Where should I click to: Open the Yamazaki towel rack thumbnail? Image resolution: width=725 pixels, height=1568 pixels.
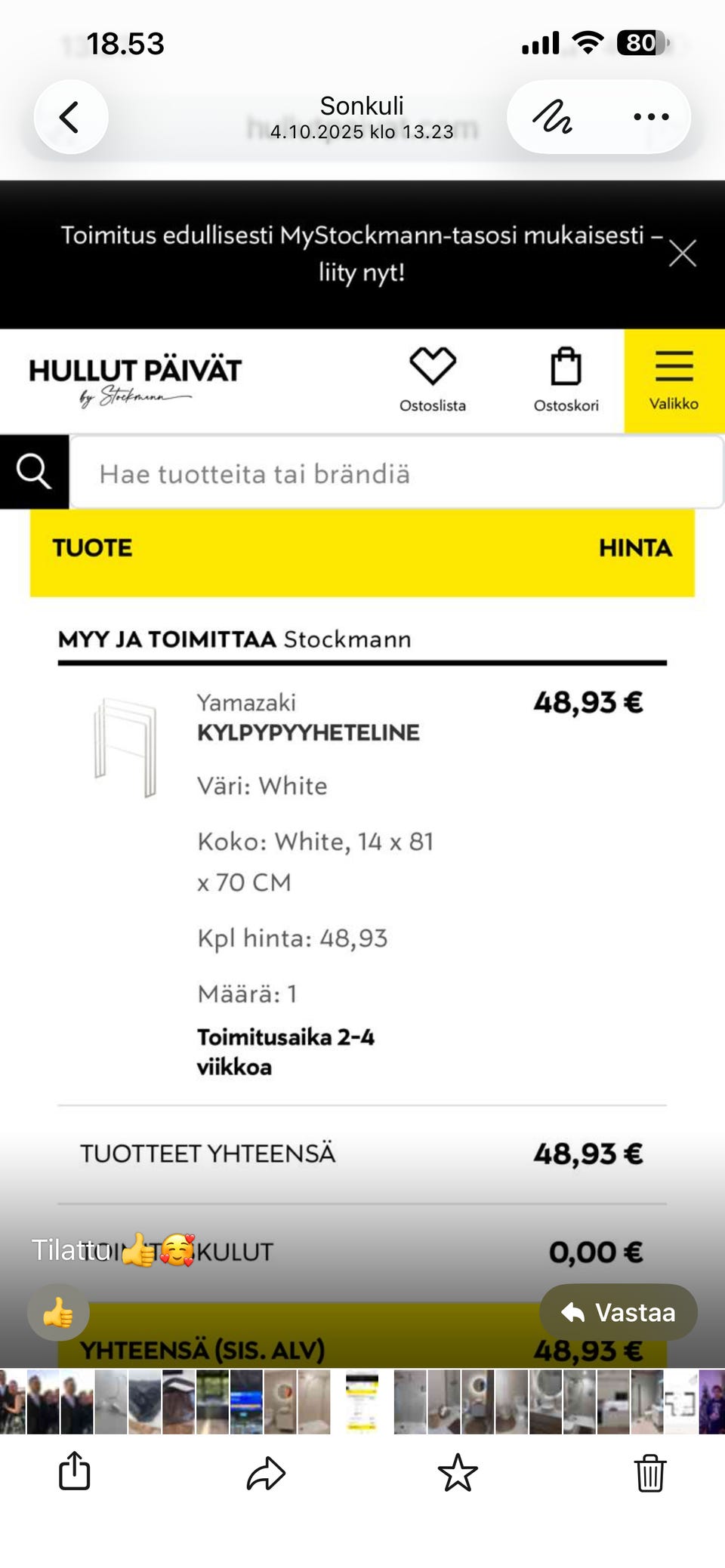point(125,747)
